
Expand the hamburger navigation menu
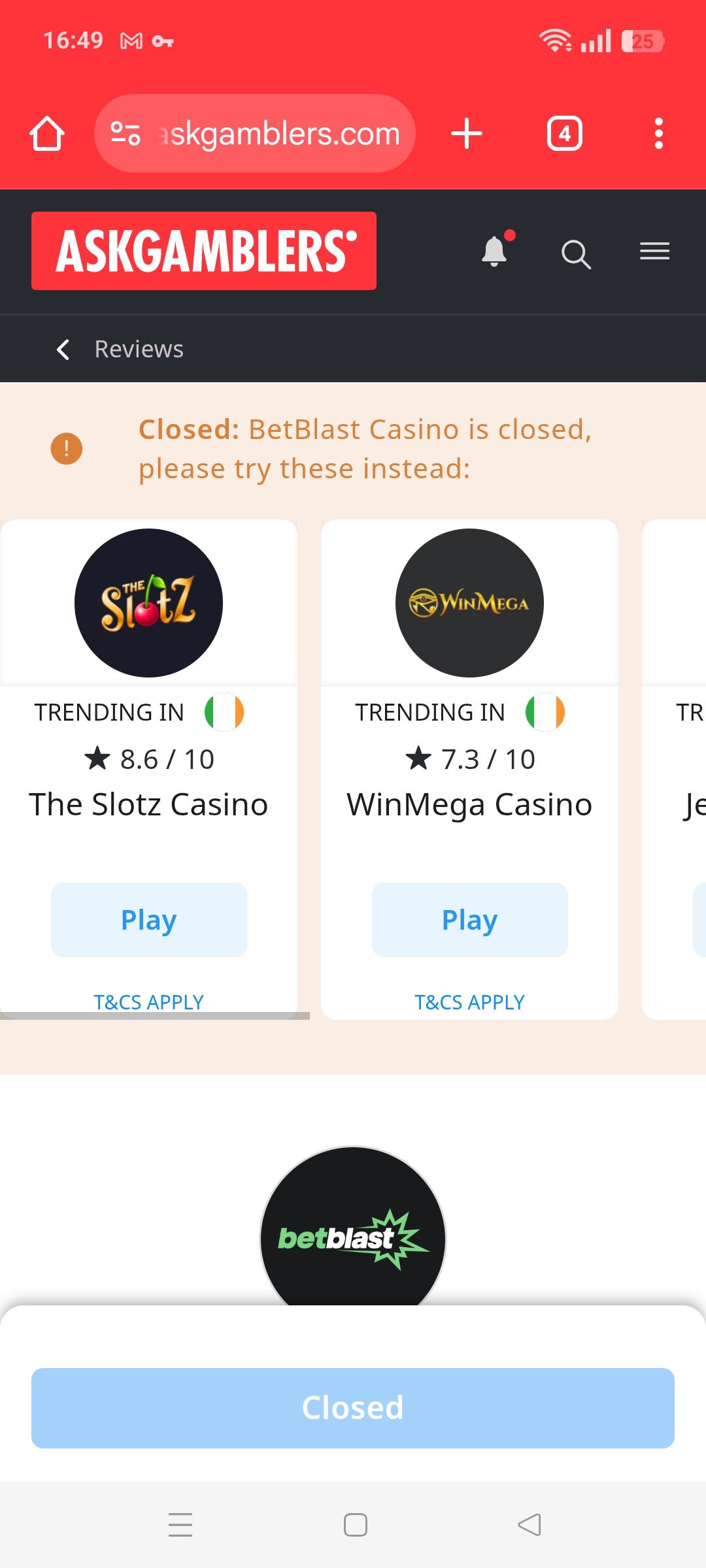coord(654,252)
